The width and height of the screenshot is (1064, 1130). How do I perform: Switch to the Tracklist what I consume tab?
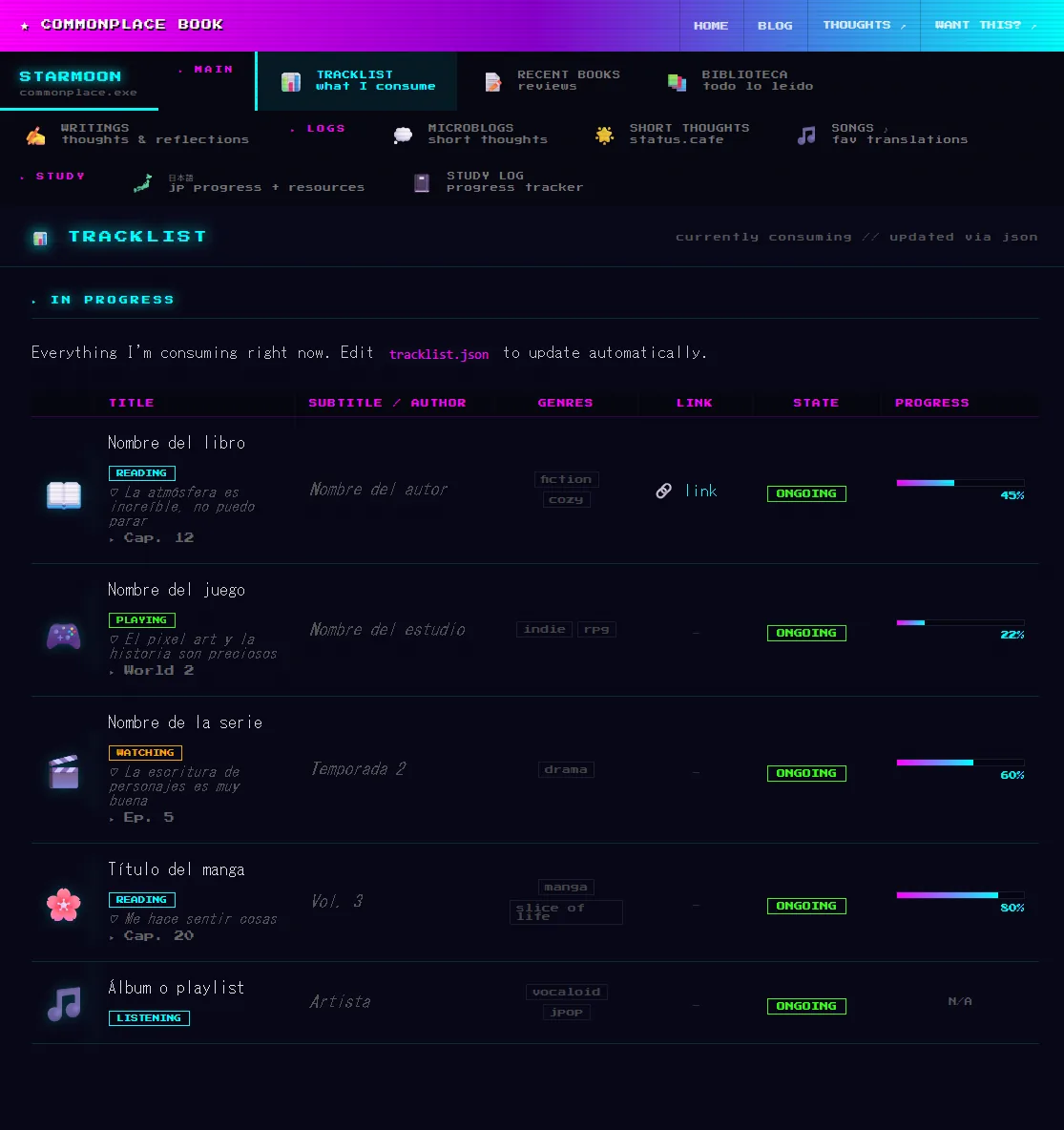click(x=357, y=81)
